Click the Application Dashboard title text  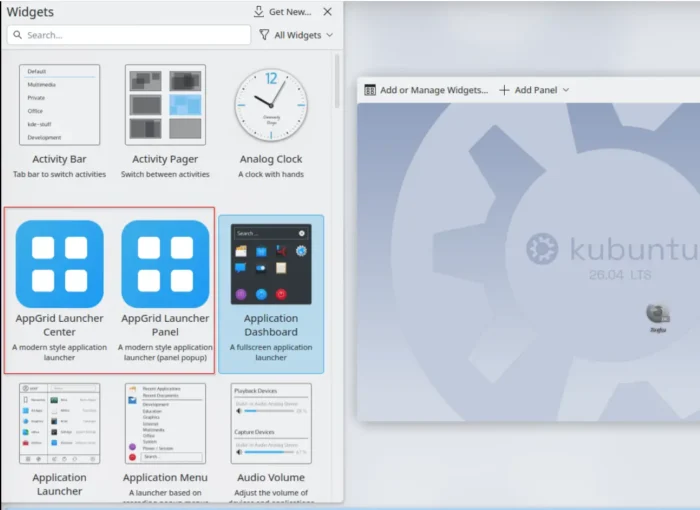(x=271, y=325)
